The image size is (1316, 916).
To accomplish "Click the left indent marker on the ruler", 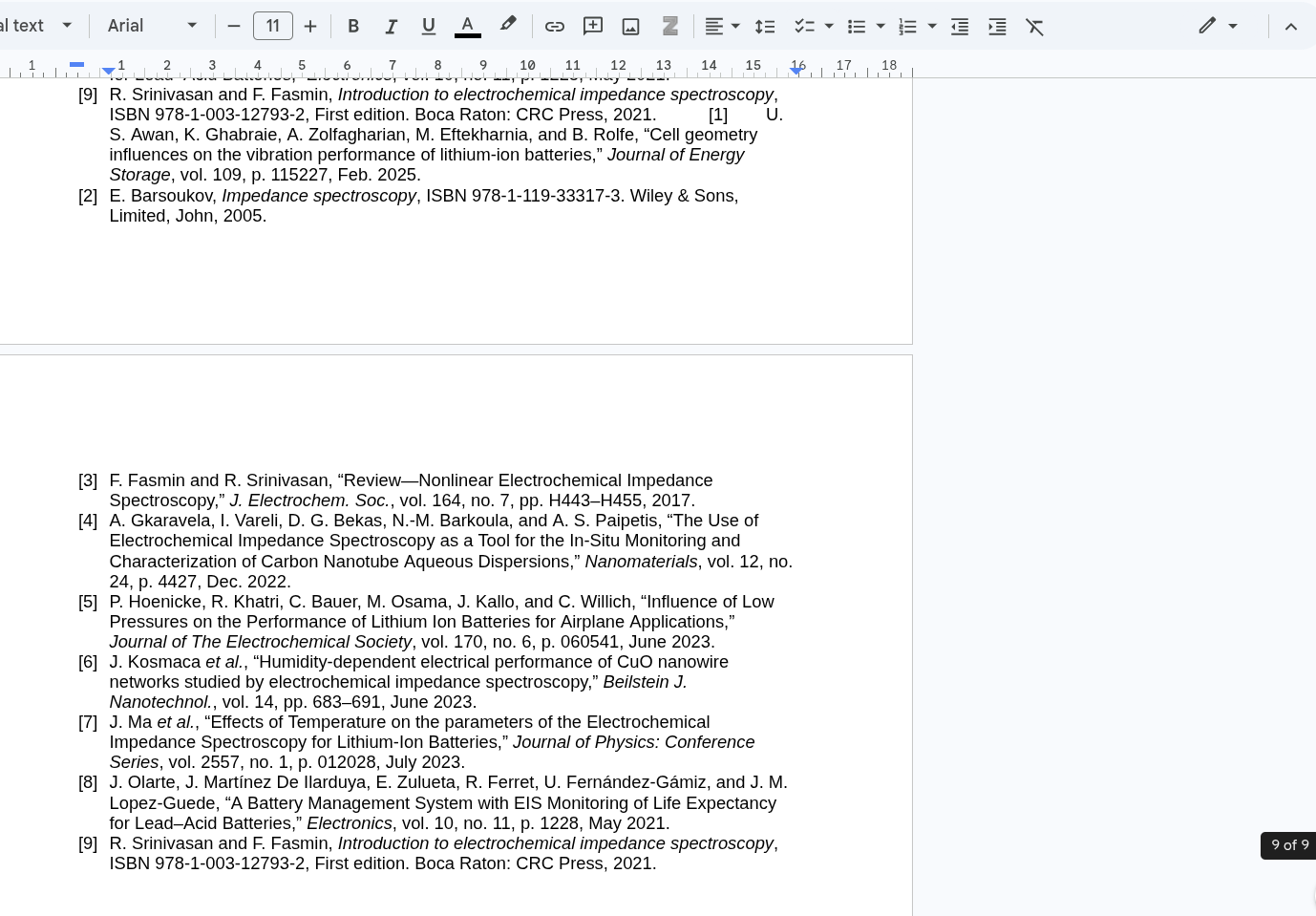I will point(108,72).
